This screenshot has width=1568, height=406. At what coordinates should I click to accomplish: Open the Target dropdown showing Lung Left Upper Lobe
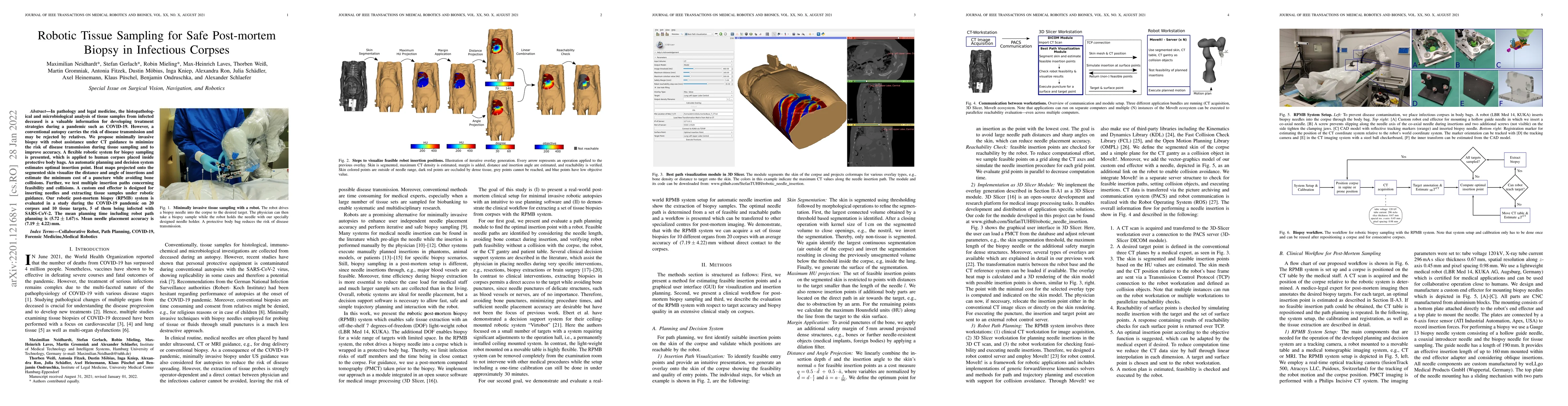(708, 96)
